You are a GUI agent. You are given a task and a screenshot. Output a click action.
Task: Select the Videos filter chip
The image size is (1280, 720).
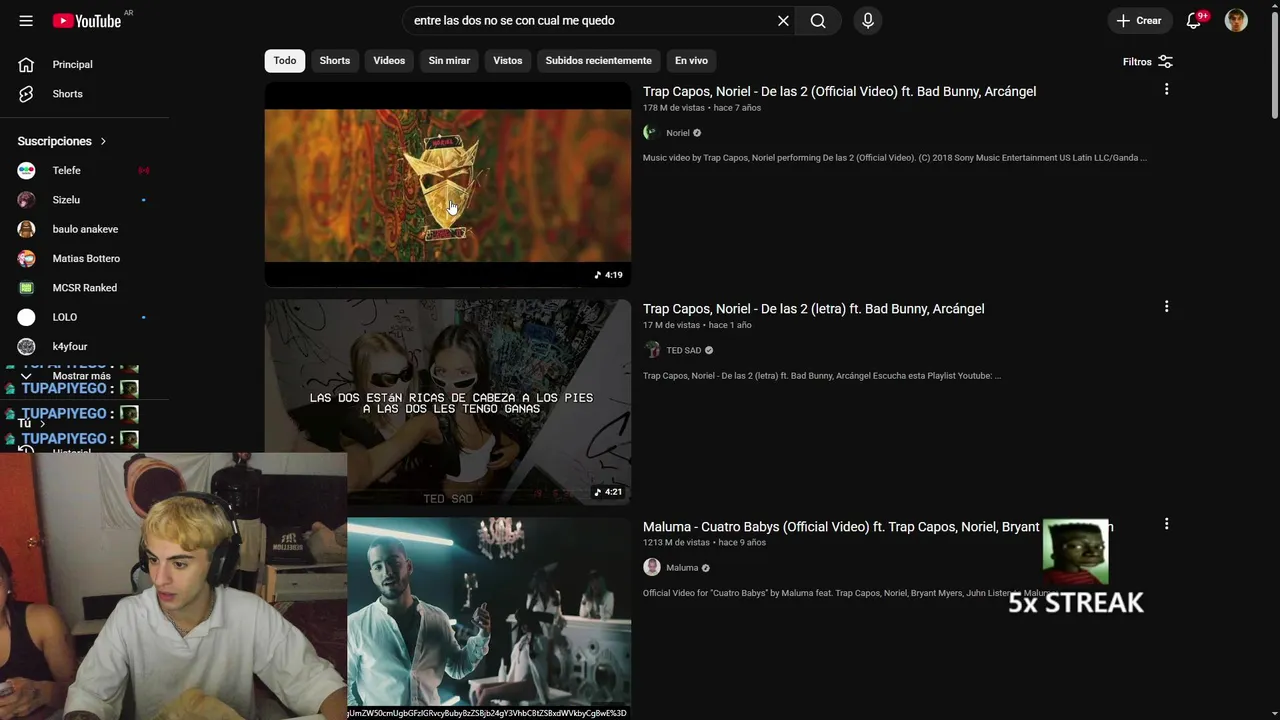[x=389, y=61]
